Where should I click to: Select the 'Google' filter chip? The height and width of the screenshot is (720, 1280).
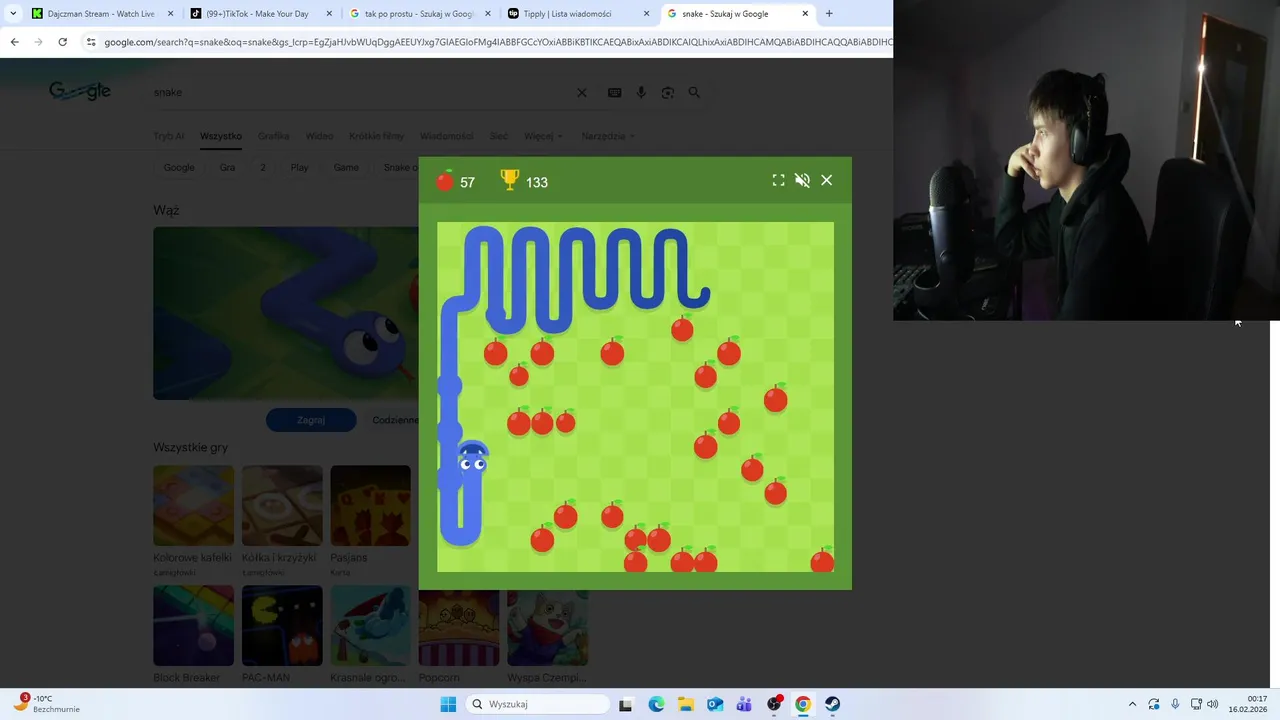[179, 167]
